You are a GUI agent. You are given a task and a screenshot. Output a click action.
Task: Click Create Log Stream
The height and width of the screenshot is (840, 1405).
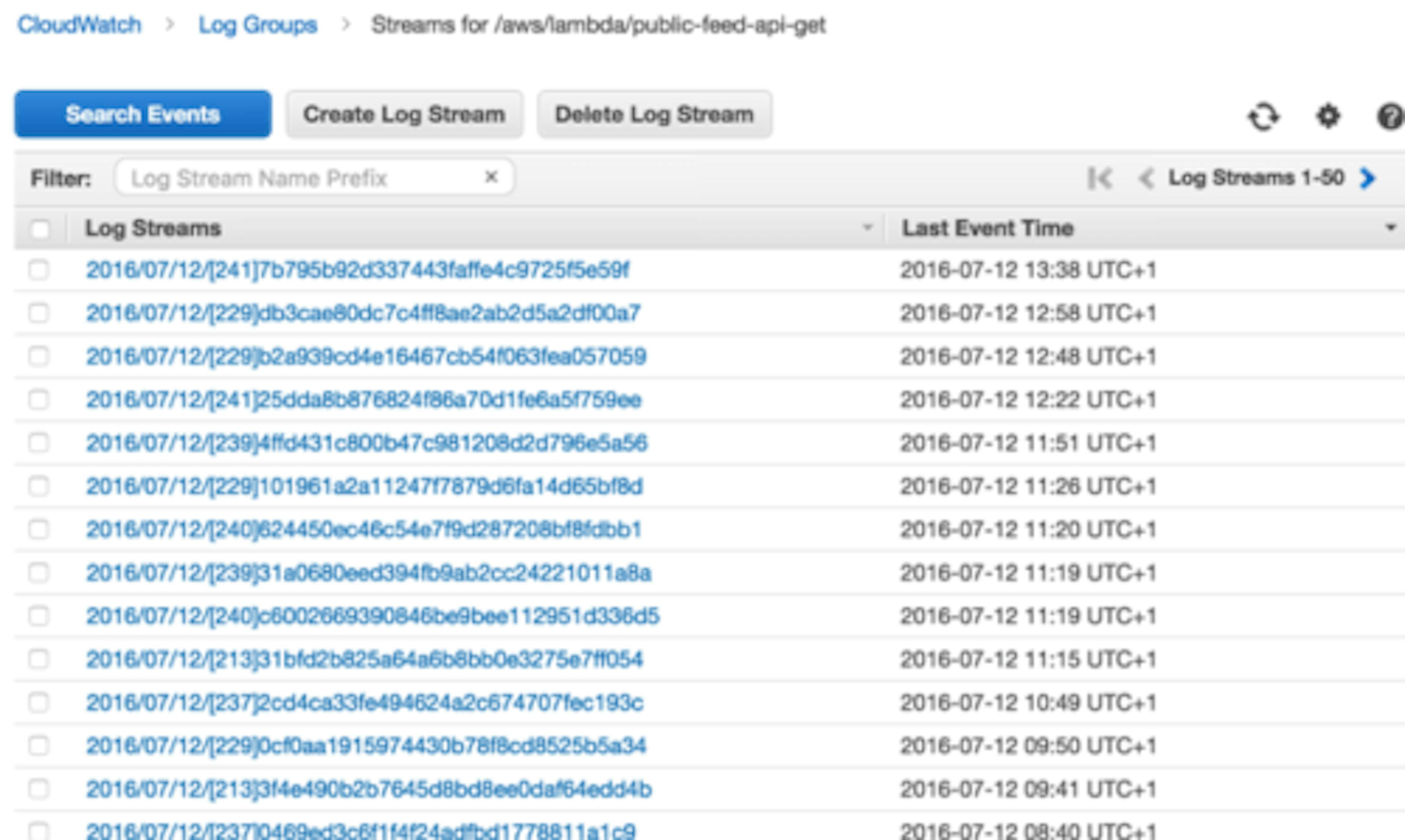pyautogui.click(x=405, y=114)
